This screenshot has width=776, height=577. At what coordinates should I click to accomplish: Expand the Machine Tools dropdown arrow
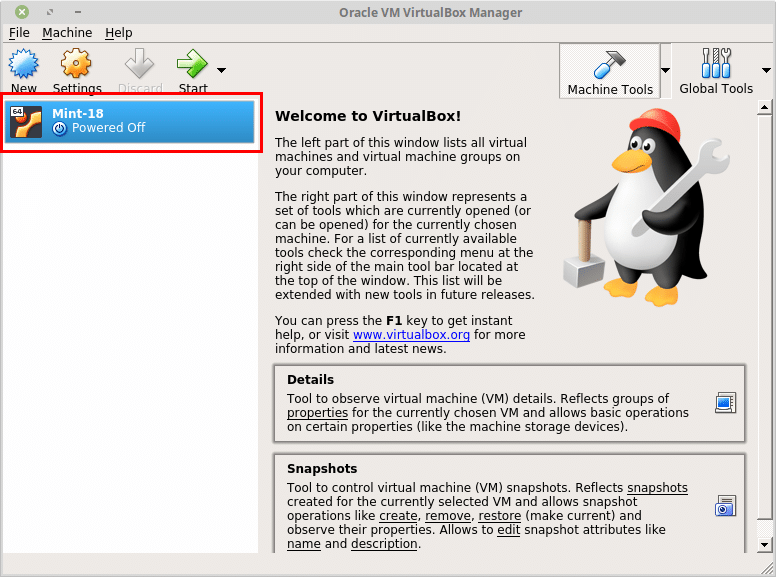[x=665, y=71]
